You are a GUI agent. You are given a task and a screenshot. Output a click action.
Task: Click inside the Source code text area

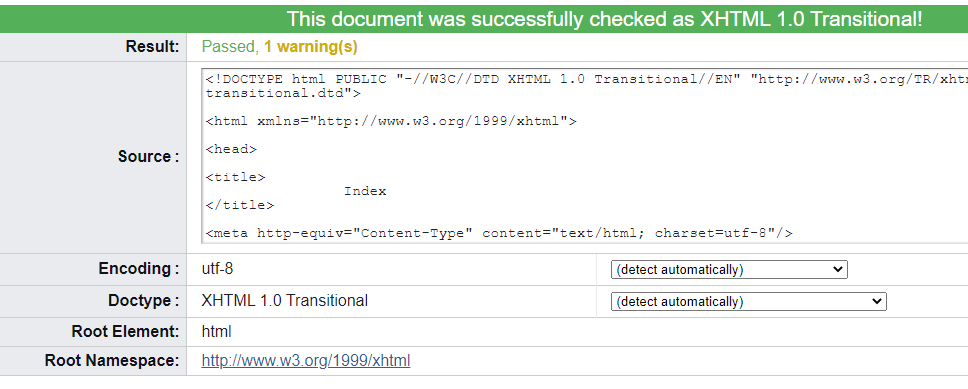(x=585, y=156)
